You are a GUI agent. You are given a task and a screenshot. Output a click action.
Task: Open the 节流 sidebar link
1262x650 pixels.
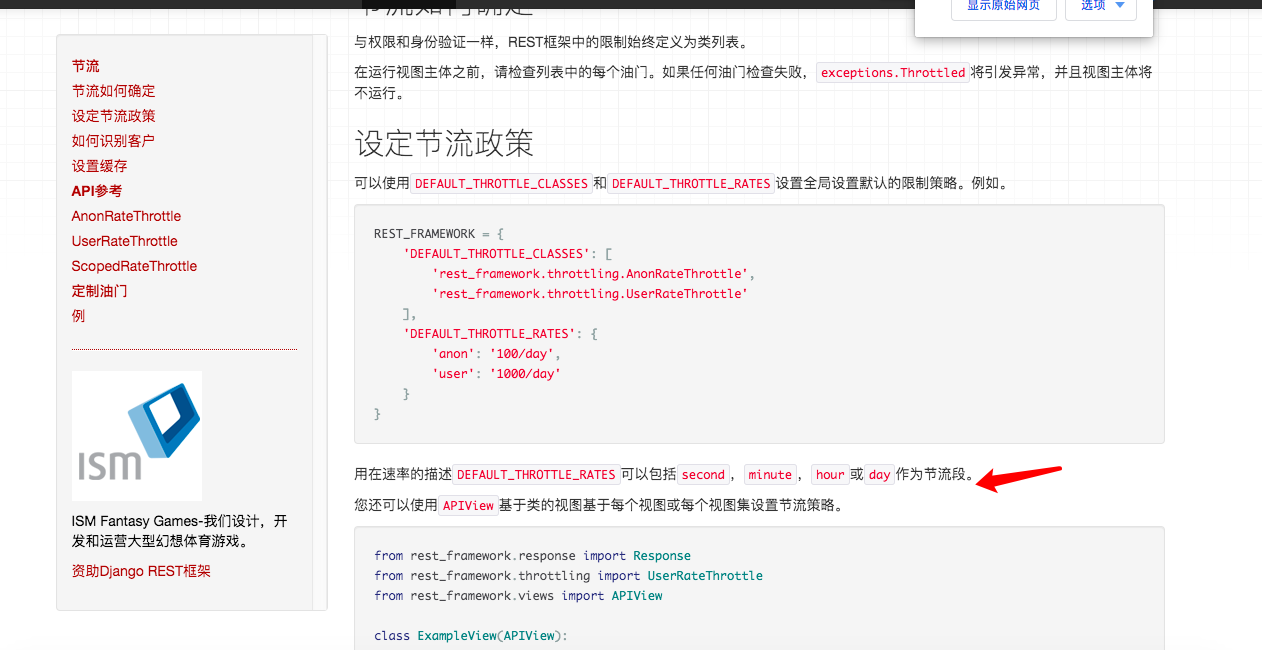[86, 66]
